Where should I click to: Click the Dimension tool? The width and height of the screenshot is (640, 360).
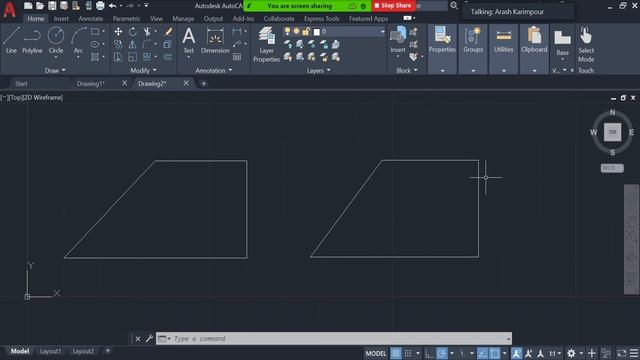click(x=215, y=40)
